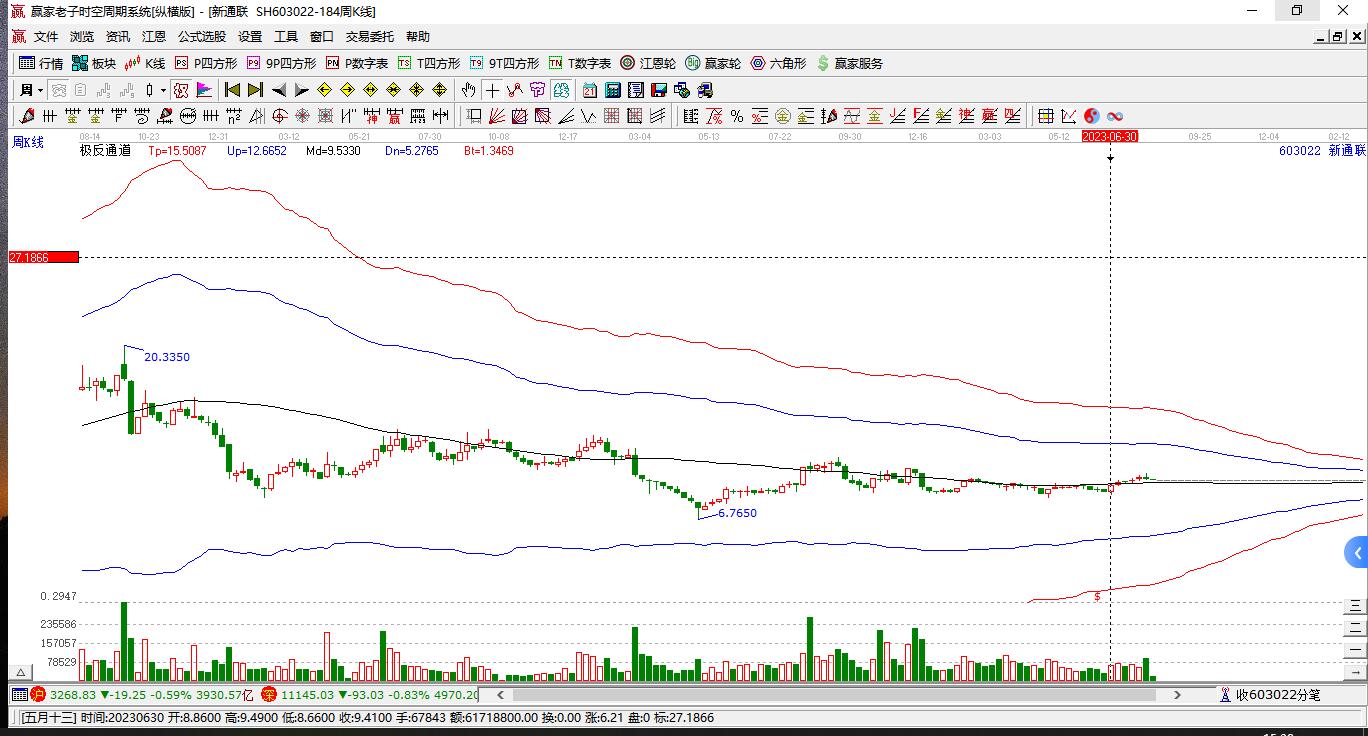Open the calculator icon in toolbar
The height and width of the screenshot is (736, 1368).
pos(613,90)
